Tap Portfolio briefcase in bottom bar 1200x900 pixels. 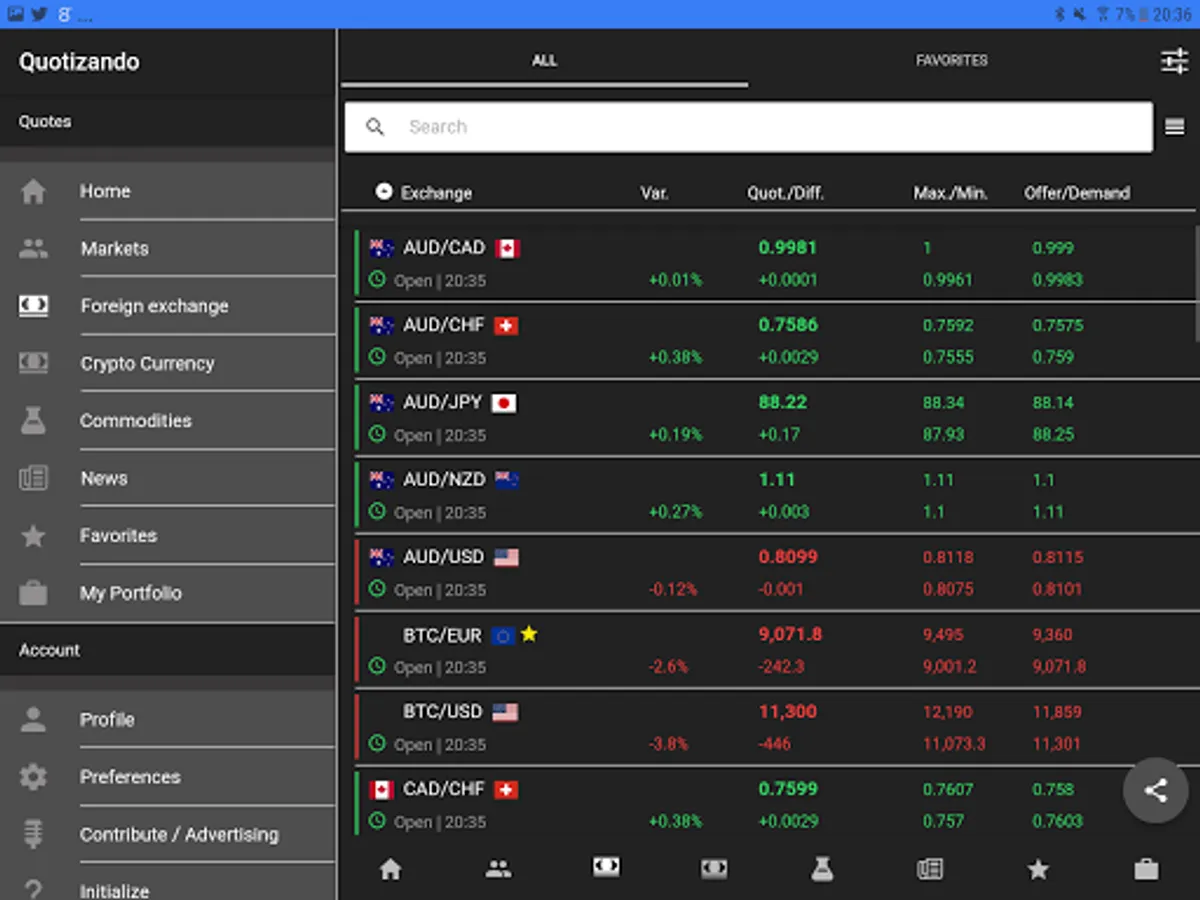(1146, 869)
